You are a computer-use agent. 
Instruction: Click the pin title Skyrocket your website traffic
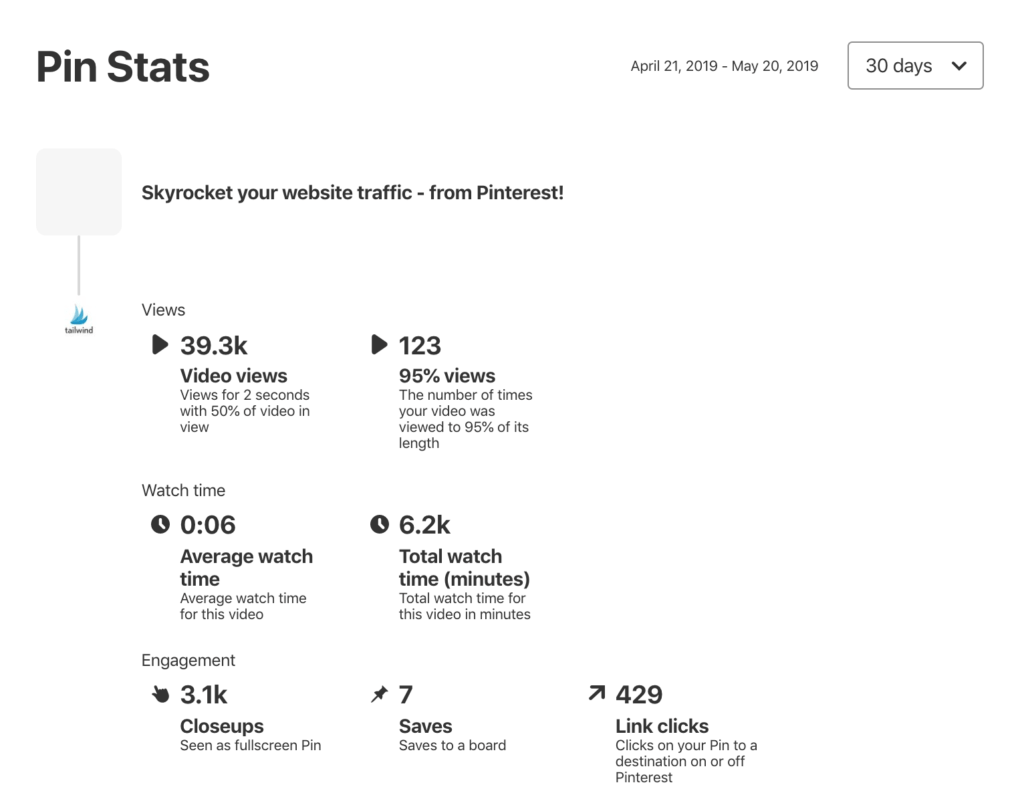click(353, 193)
